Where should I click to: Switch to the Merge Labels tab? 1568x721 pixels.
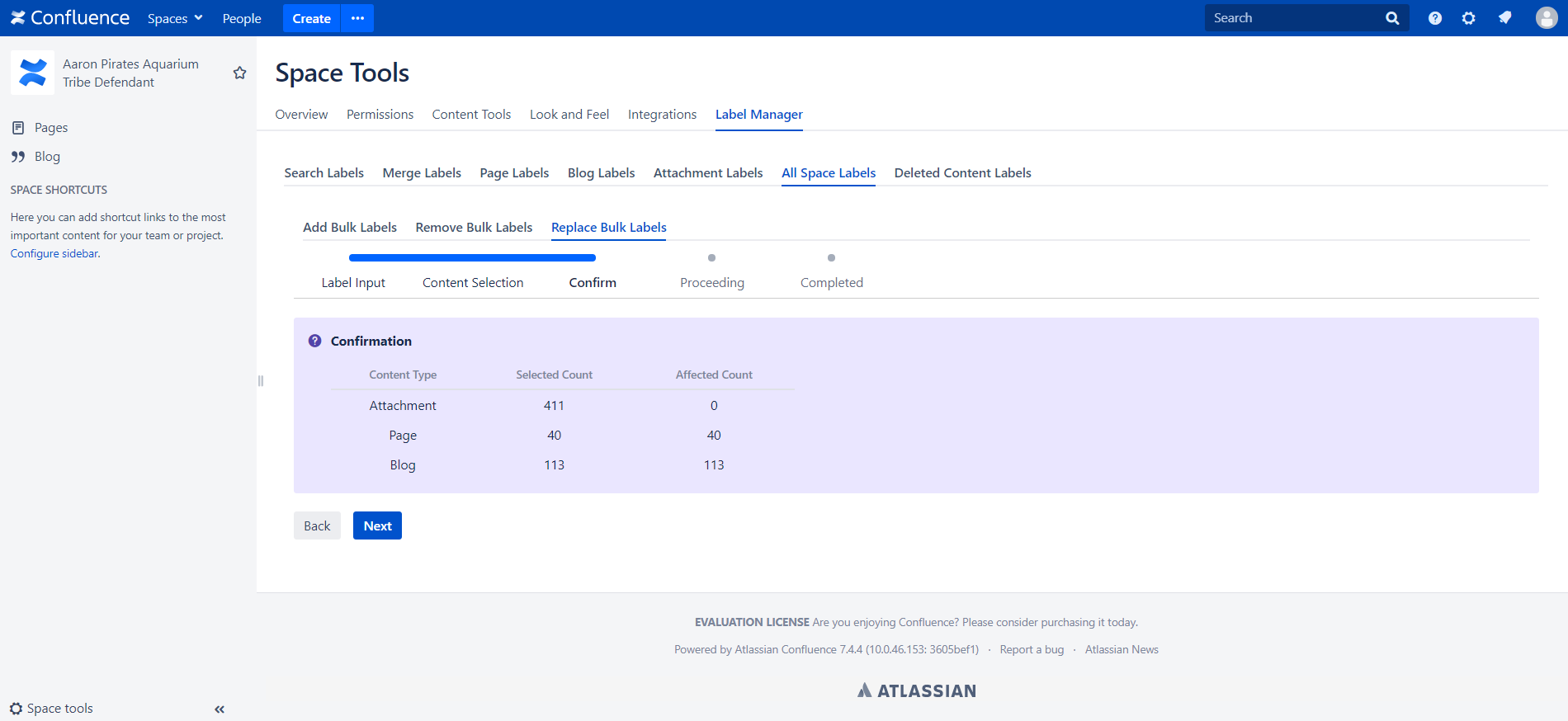point(422,173)
